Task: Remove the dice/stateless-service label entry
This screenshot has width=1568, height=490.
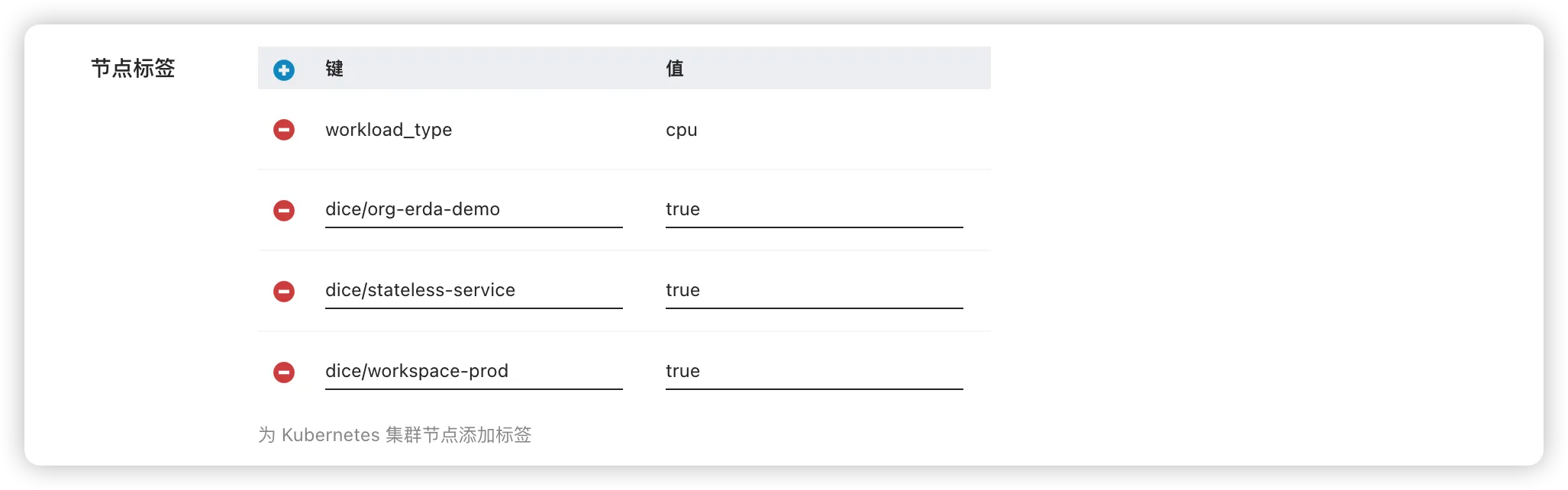Action: point(284,291)
